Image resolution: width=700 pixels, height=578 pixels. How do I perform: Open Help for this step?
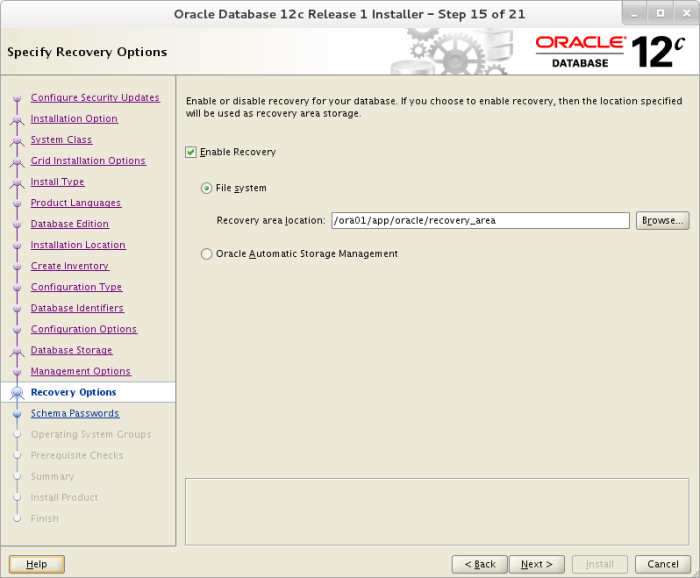click(37, 564)
